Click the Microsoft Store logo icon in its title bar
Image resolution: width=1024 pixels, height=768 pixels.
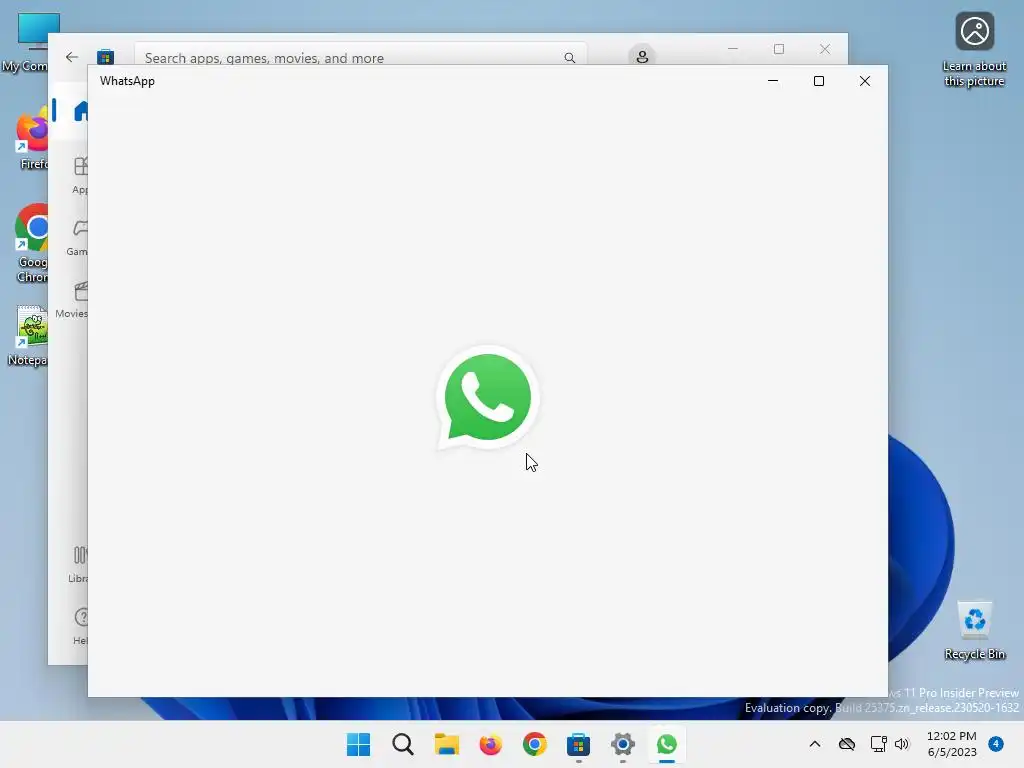pyautogui.click(x=105, y=57)
